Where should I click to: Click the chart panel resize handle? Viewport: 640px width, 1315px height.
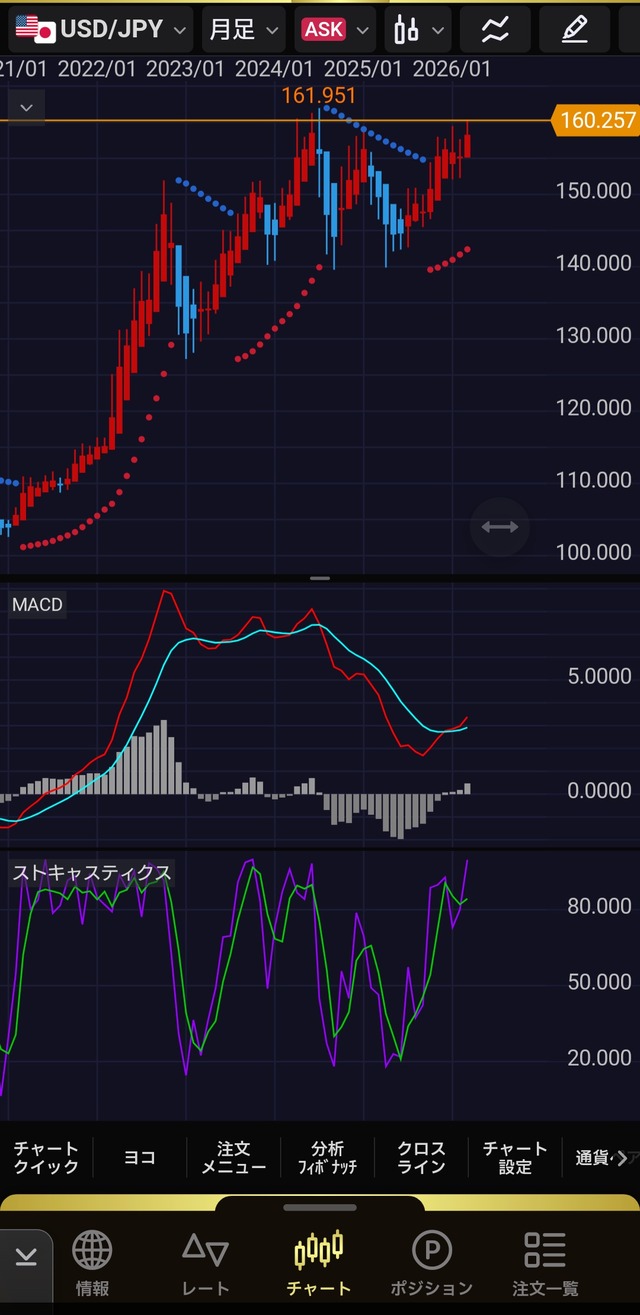320,578
